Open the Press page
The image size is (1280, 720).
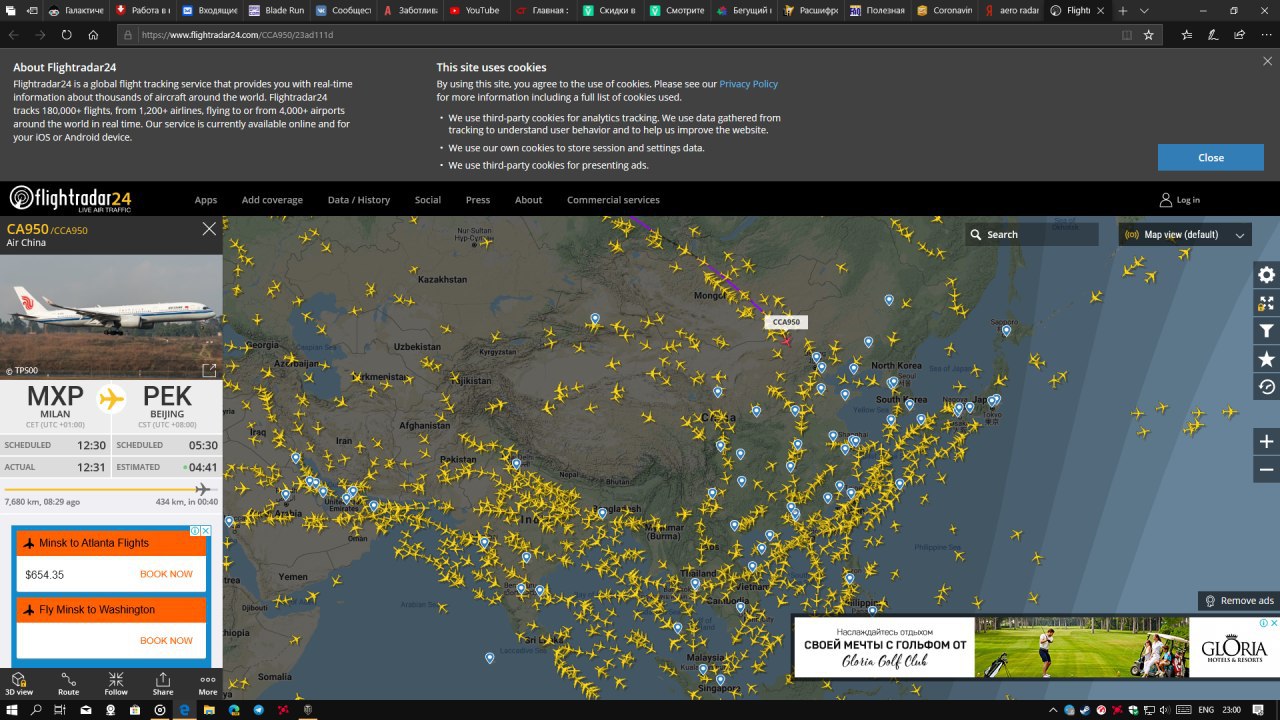pos(478,200)
